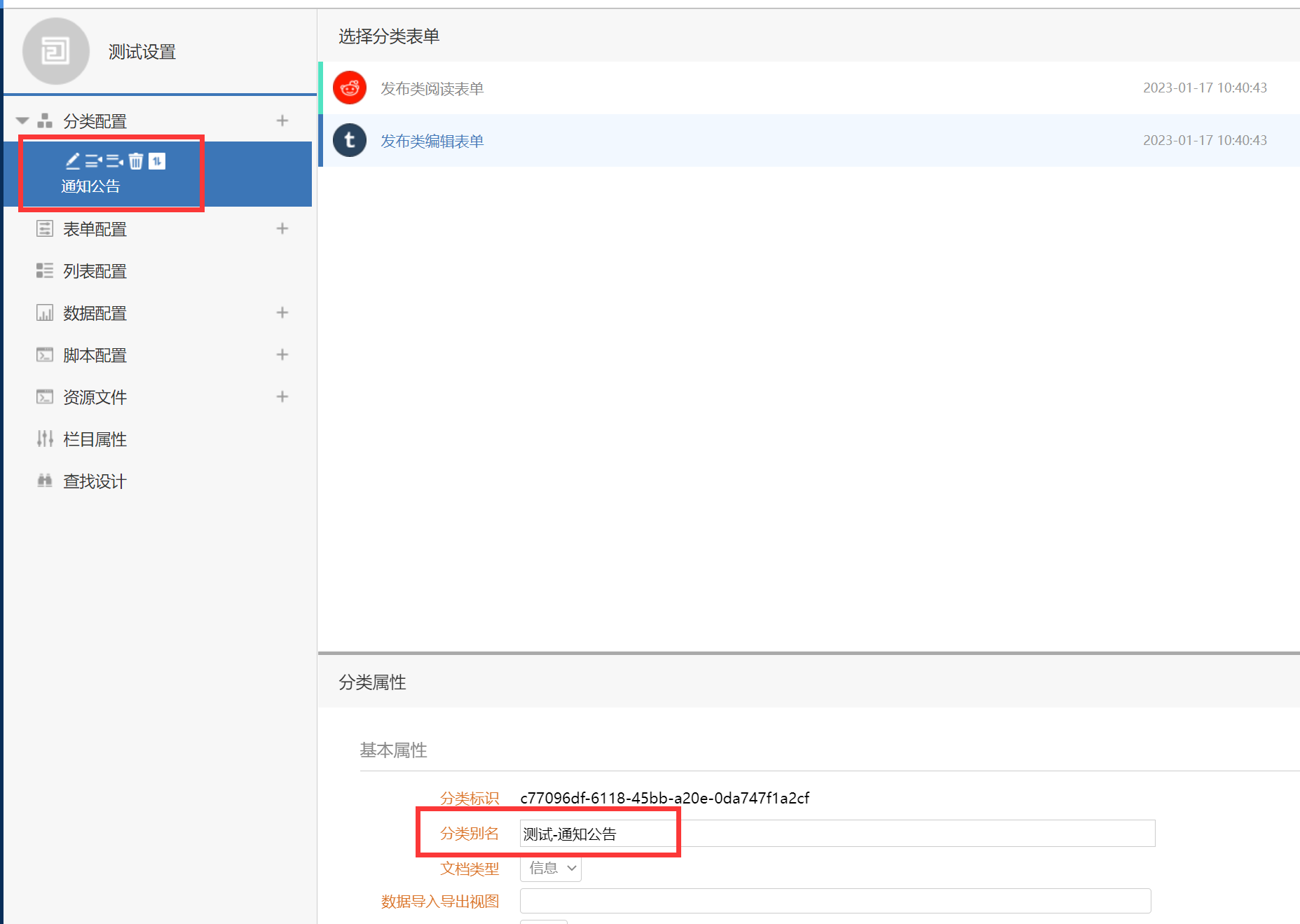The image size is (1300, 924).
Task: Click the orange 文档类型 label
Action: coord(470,869)
